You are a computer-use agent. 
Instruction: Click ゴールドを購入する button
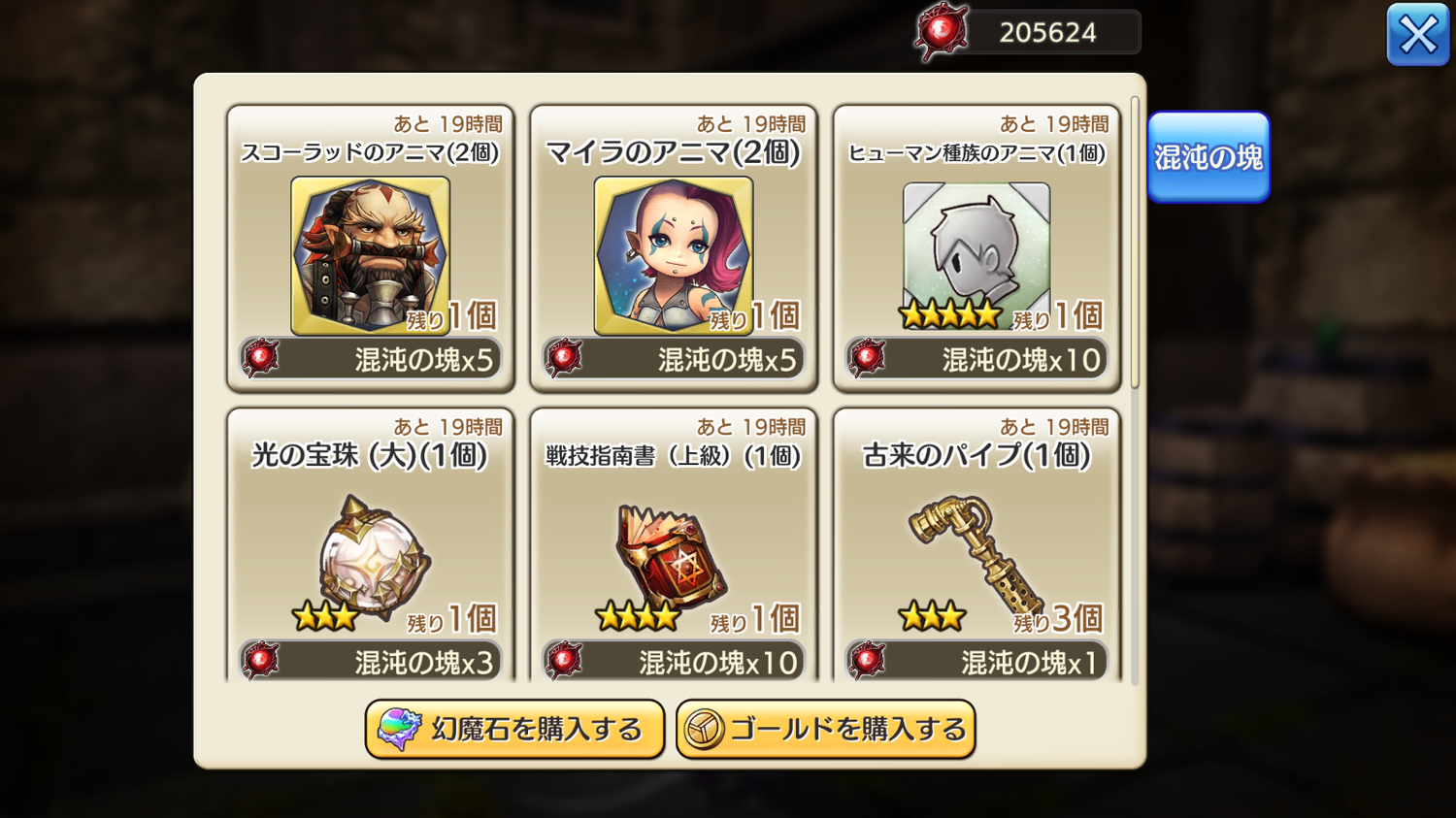825,729
